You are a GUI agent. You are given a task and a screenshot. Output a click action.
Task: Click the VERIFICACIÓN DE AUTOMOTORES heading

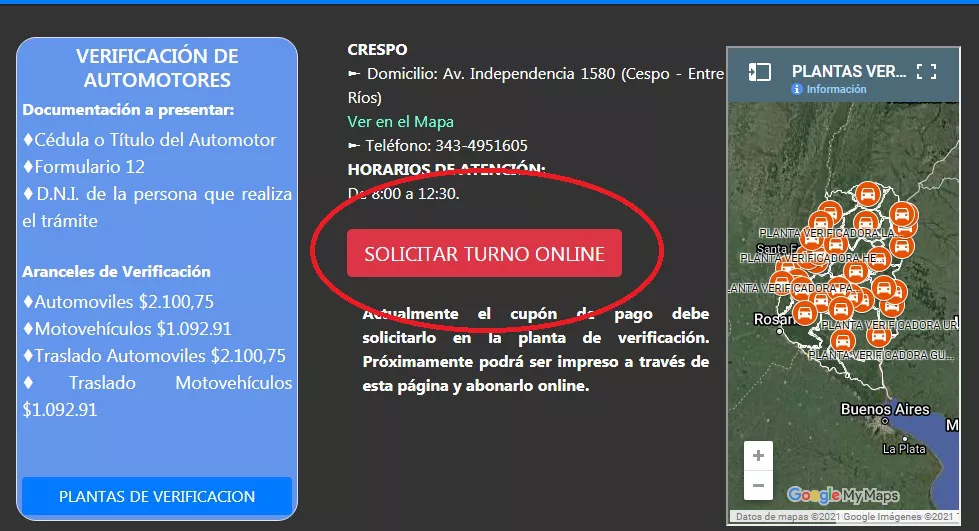[157, 68]
